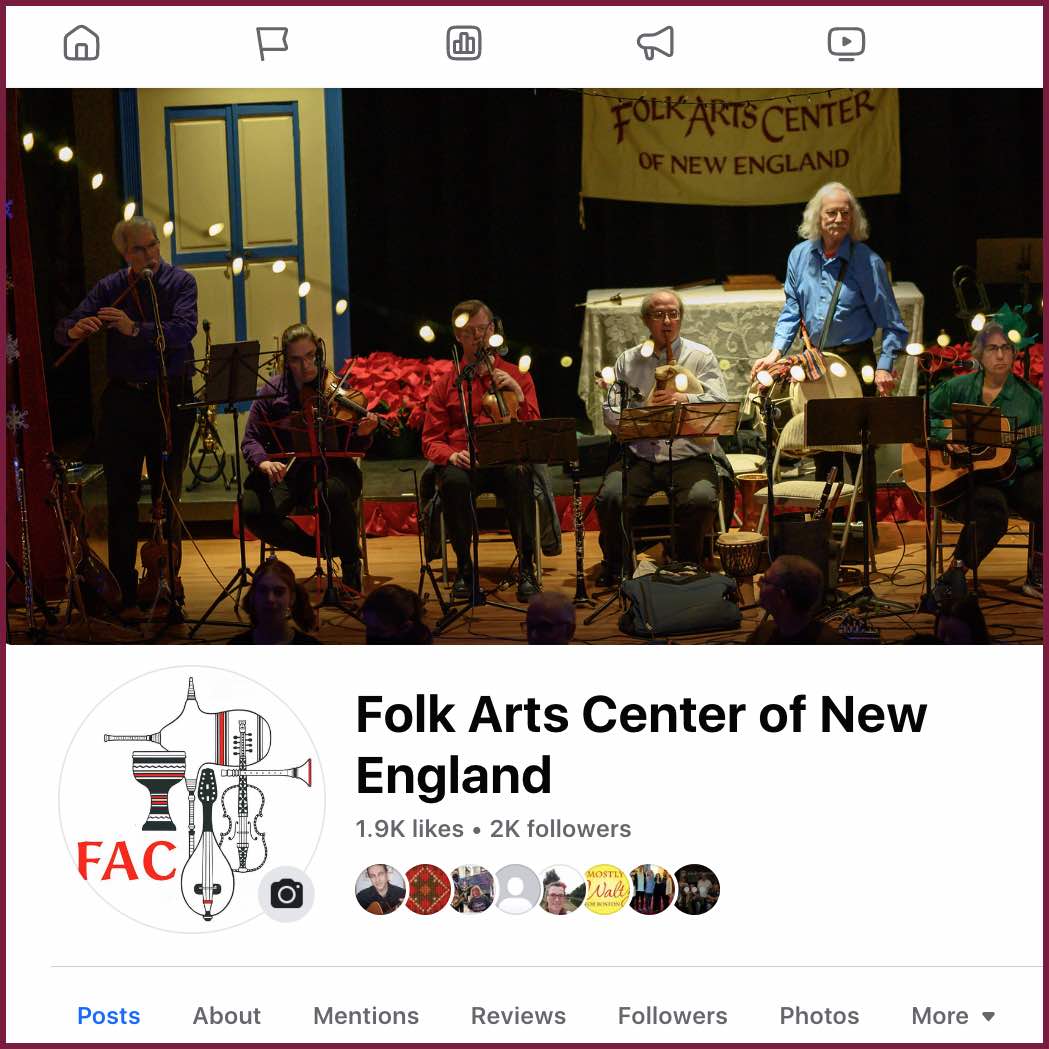Viewport: 1049px width, 1049px height.
Task: Open the FAC profile picture
Action: [192, 799]
